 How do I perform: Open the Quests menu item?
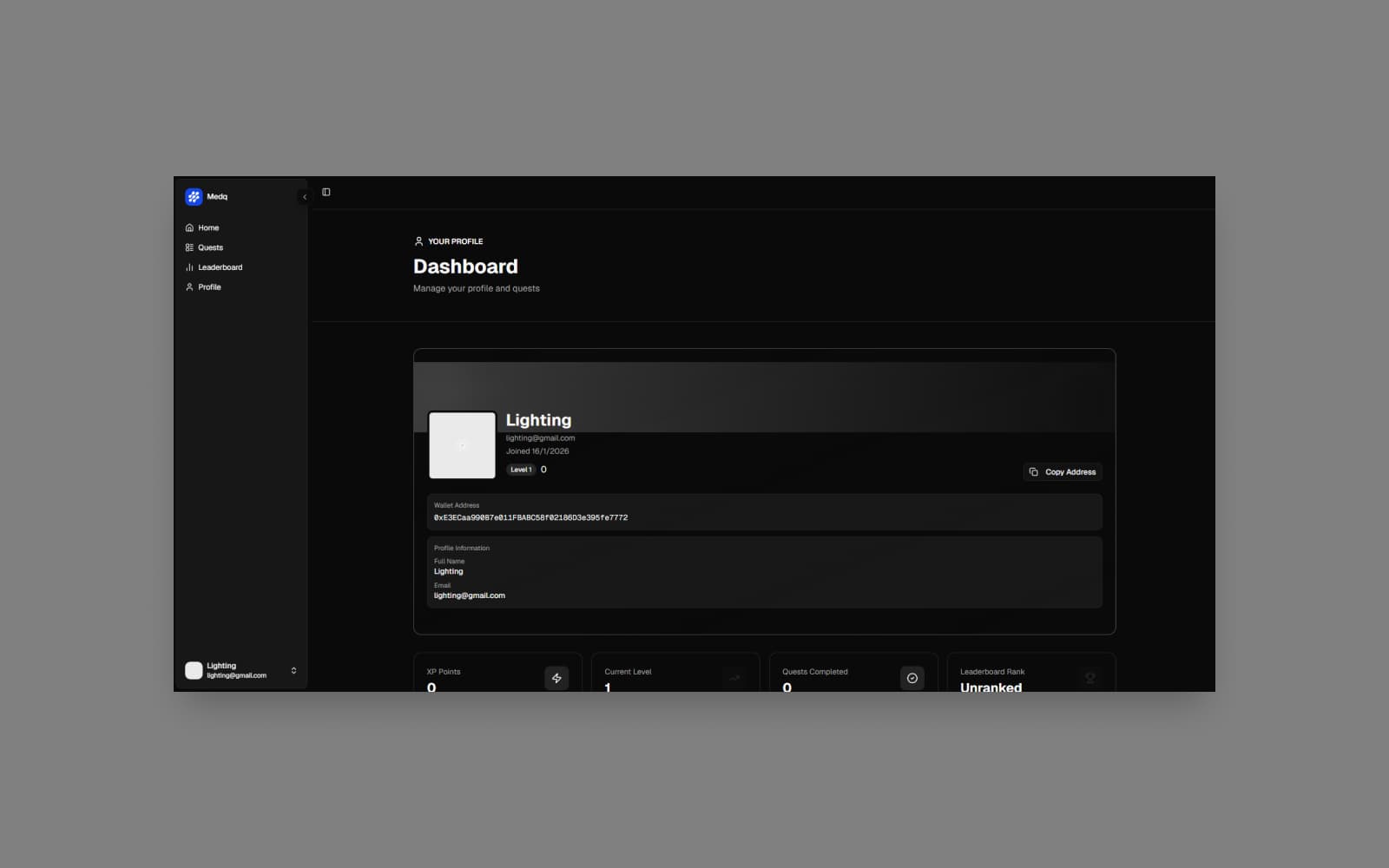[210, 248]
